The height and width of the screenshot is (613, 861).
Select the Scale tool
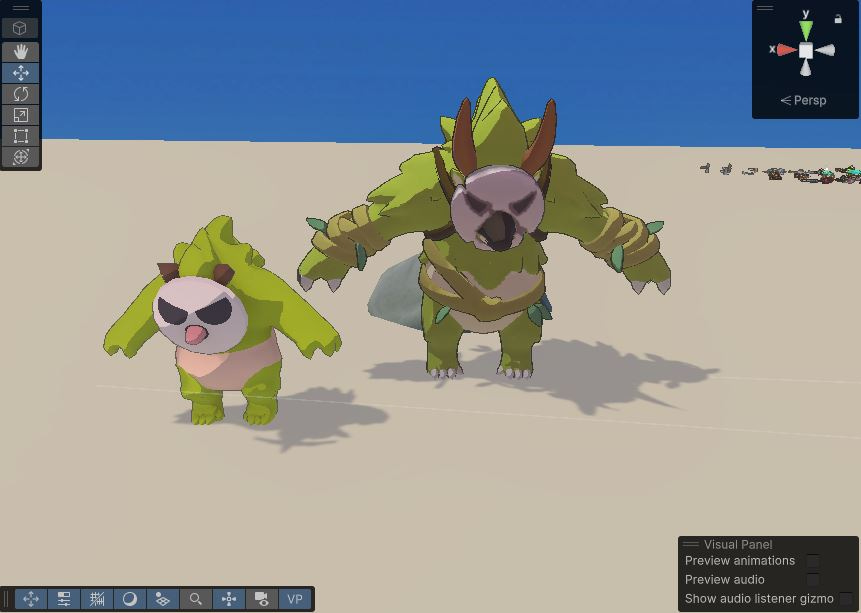20,115
